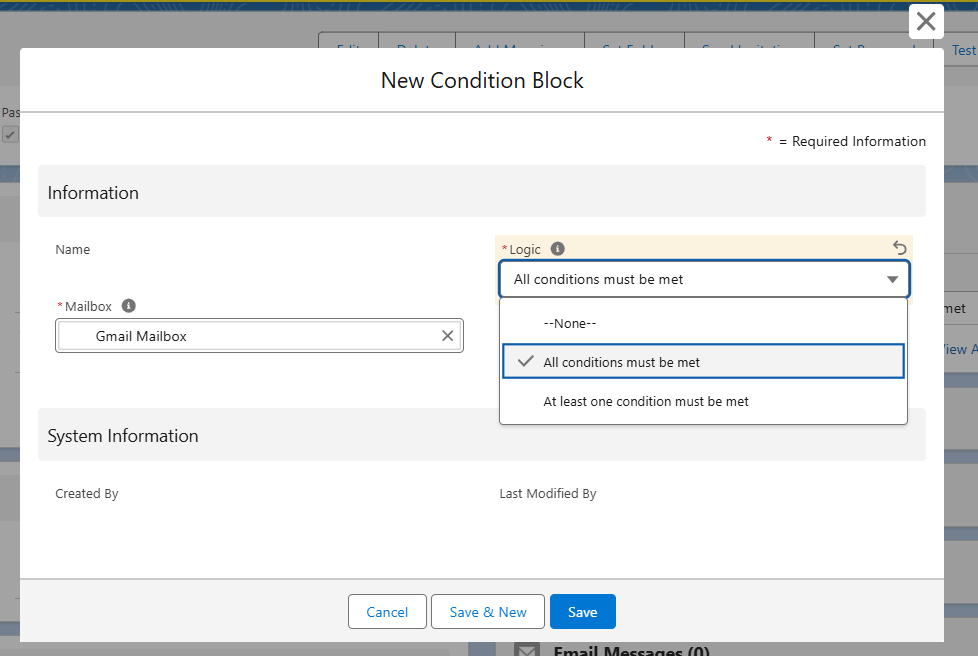The height and width of the screenshot is (656, 978).
Task: Click the info icon beside Logic
Action: 558,249
